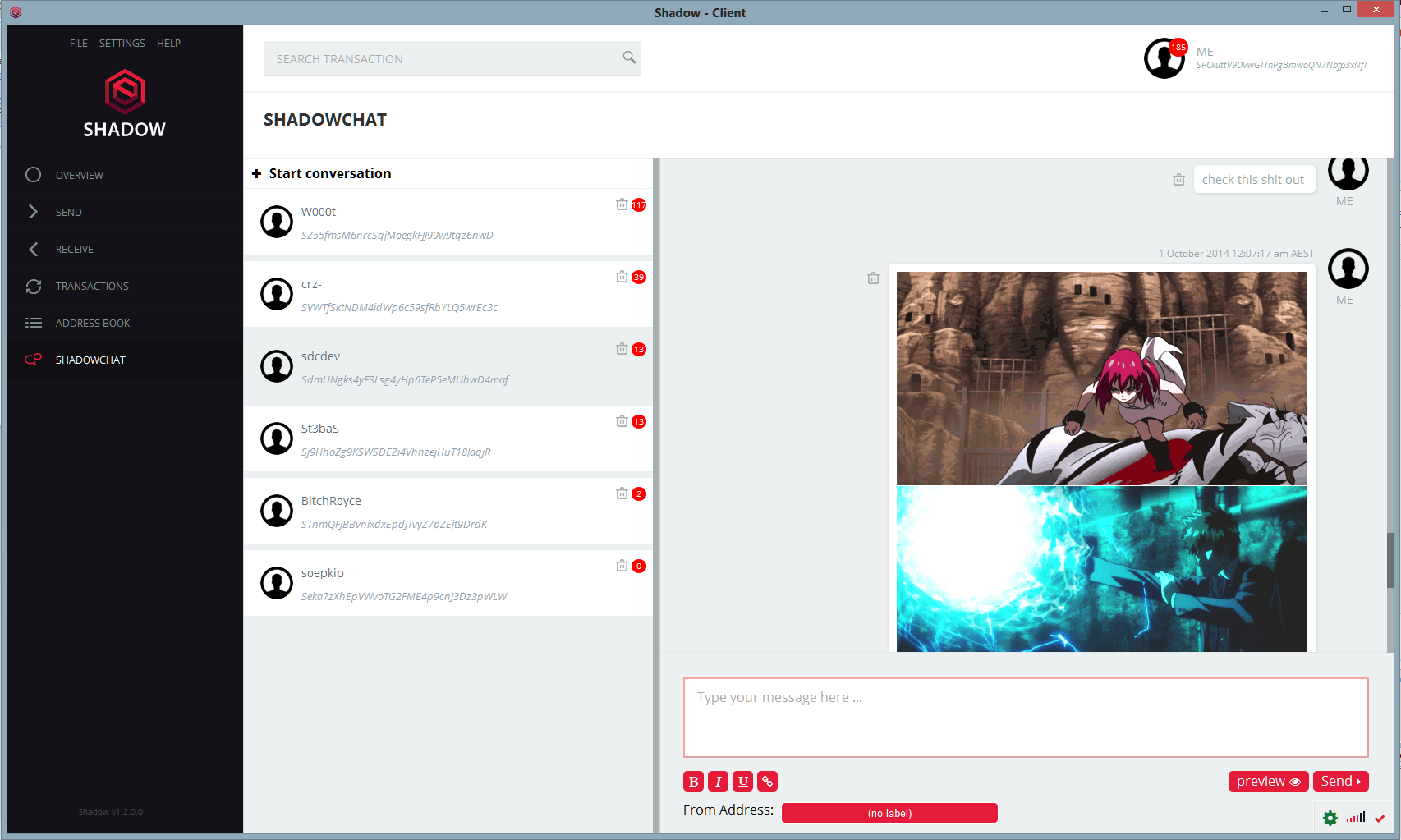Toggle bold formatting
The height and width of the screenshot is (840, 1401).
point(693,782)
